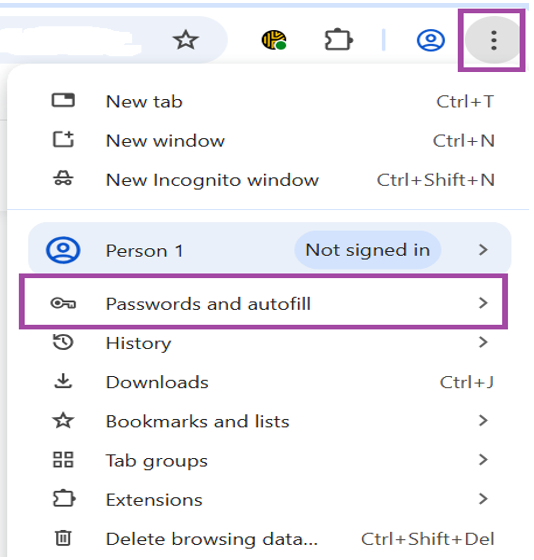
Task: Click the History clock icon
Action: click(63, 342)
